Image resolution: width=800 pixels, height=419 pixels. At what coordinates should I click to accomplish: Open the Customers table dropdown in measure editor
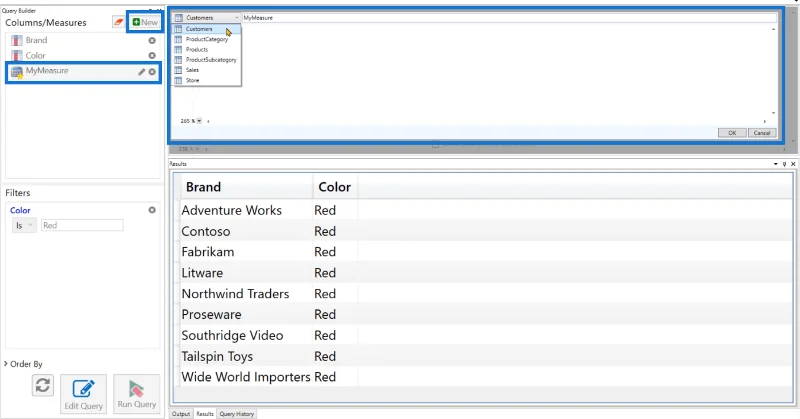(x=207, y=17)
